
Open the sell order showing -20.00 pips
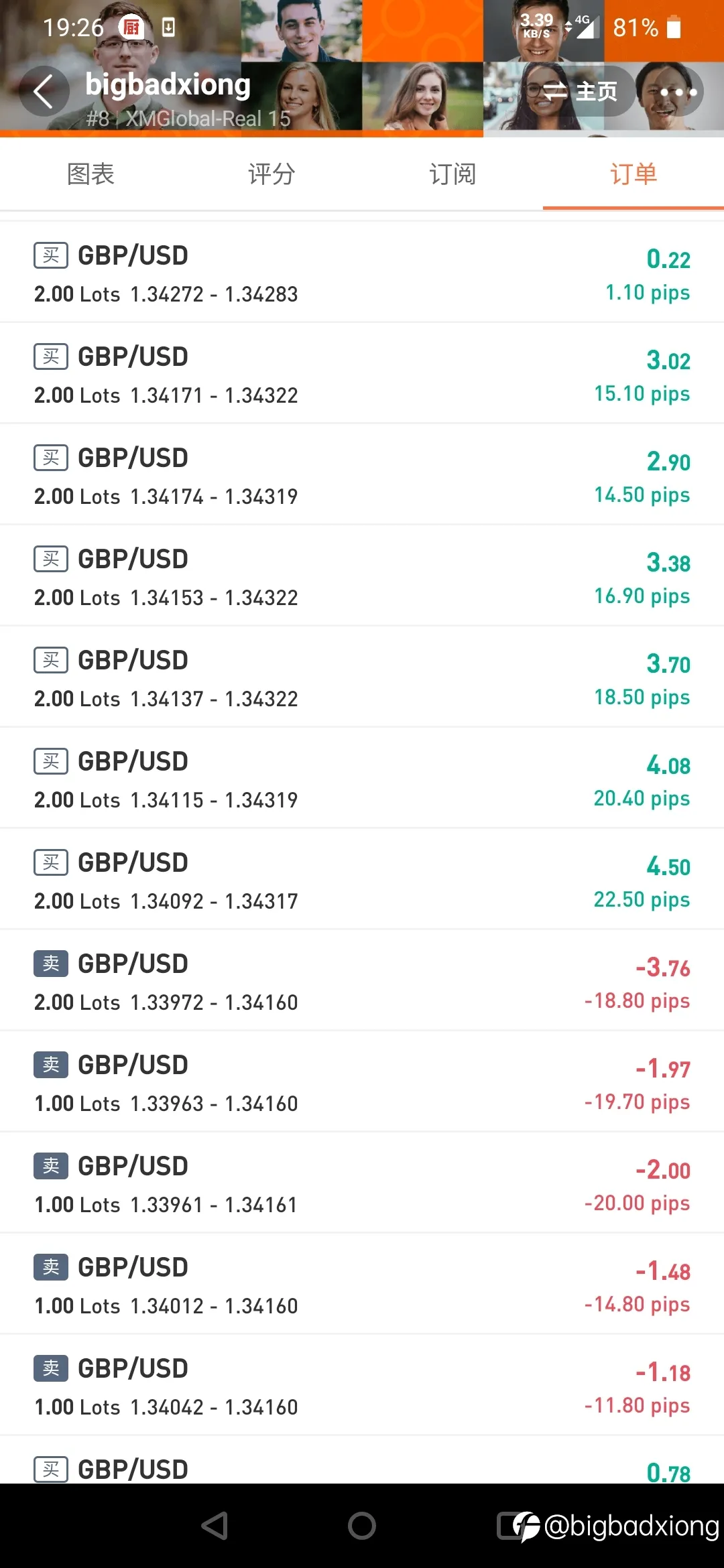pos(362,1183)
